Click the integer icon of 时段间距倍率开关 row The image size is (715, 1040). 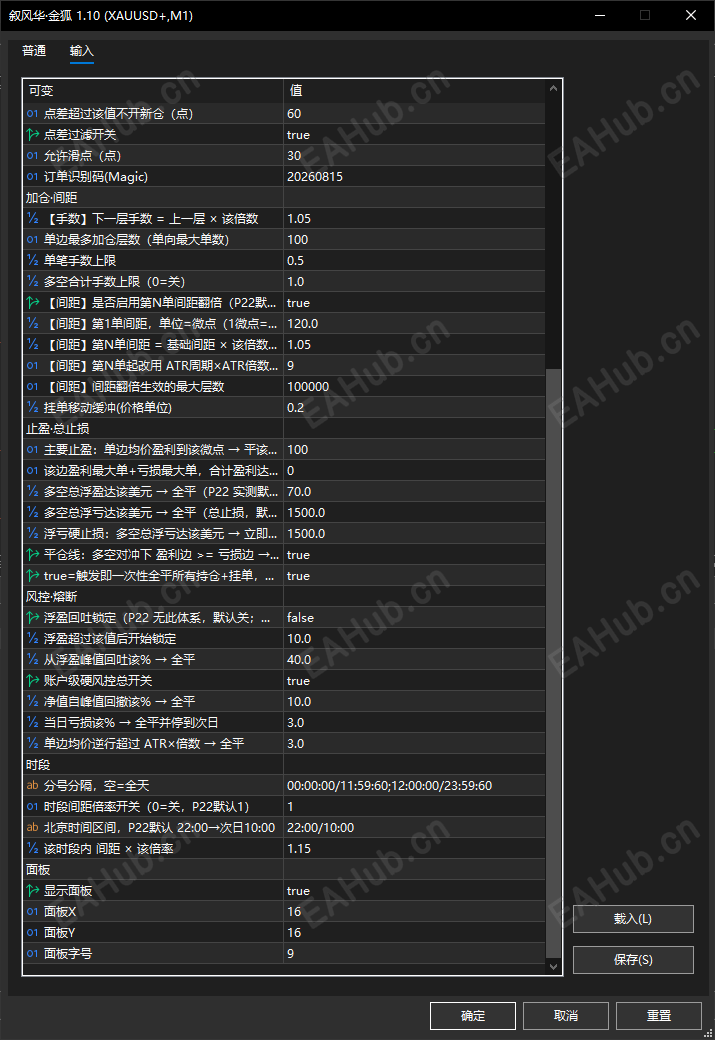click(x=32, y=807)
